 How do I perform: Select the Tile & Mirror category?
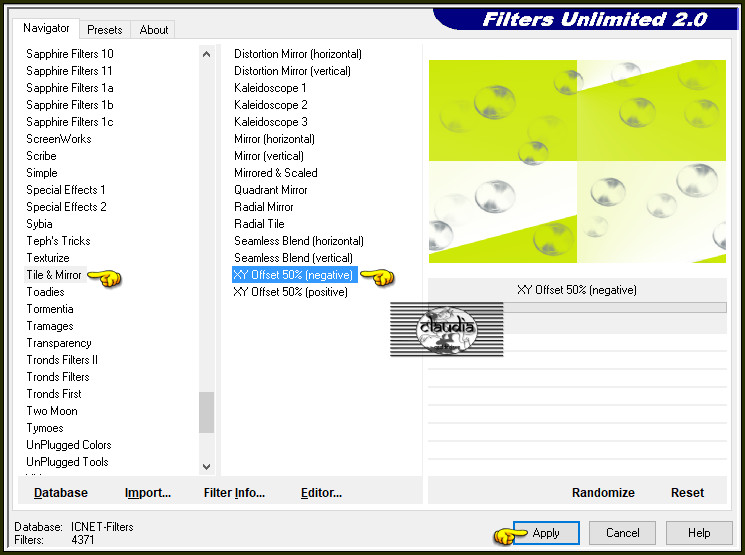click(54, 275)
